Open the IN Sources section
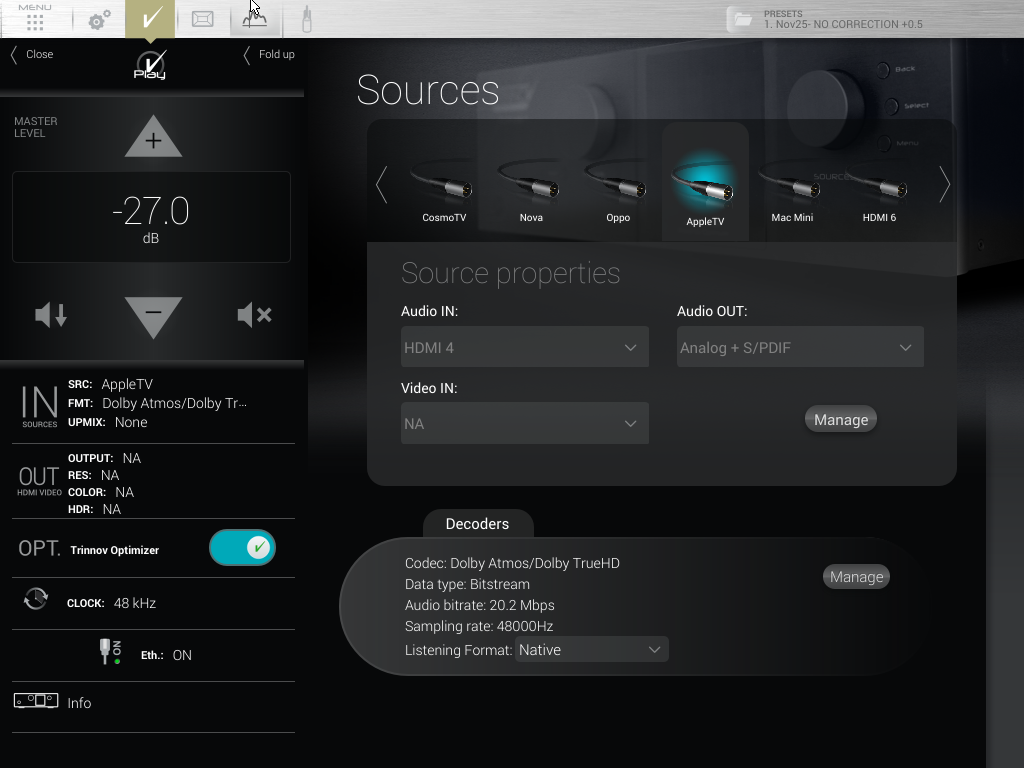The image size is (1024, 768). tap(39, 405)
